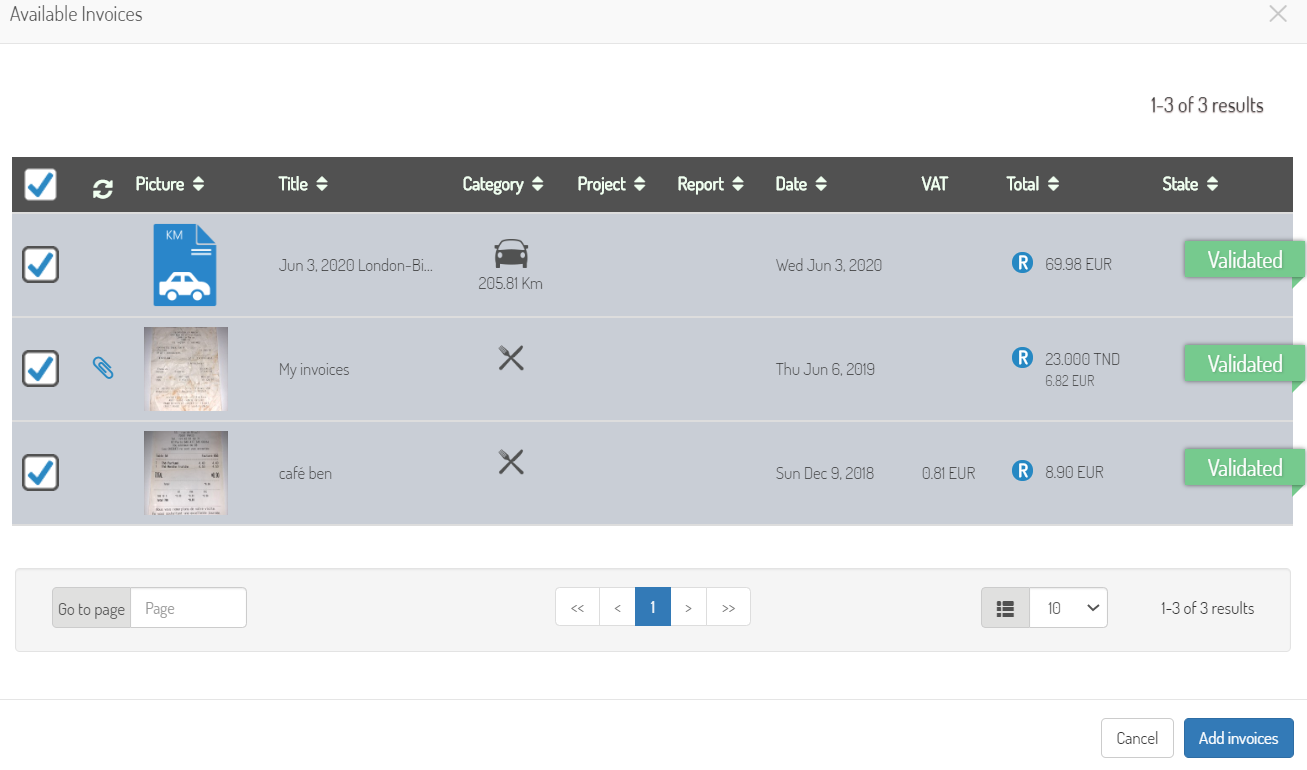Select page 1 in pagination
The image size is (1307, 770).
(653, 607)
